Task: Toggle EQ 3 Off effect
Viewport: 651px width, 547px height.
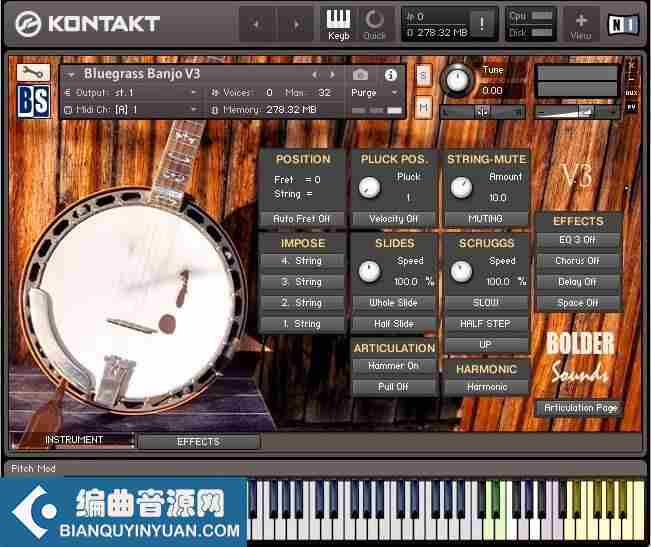Action: coord(578,240)
